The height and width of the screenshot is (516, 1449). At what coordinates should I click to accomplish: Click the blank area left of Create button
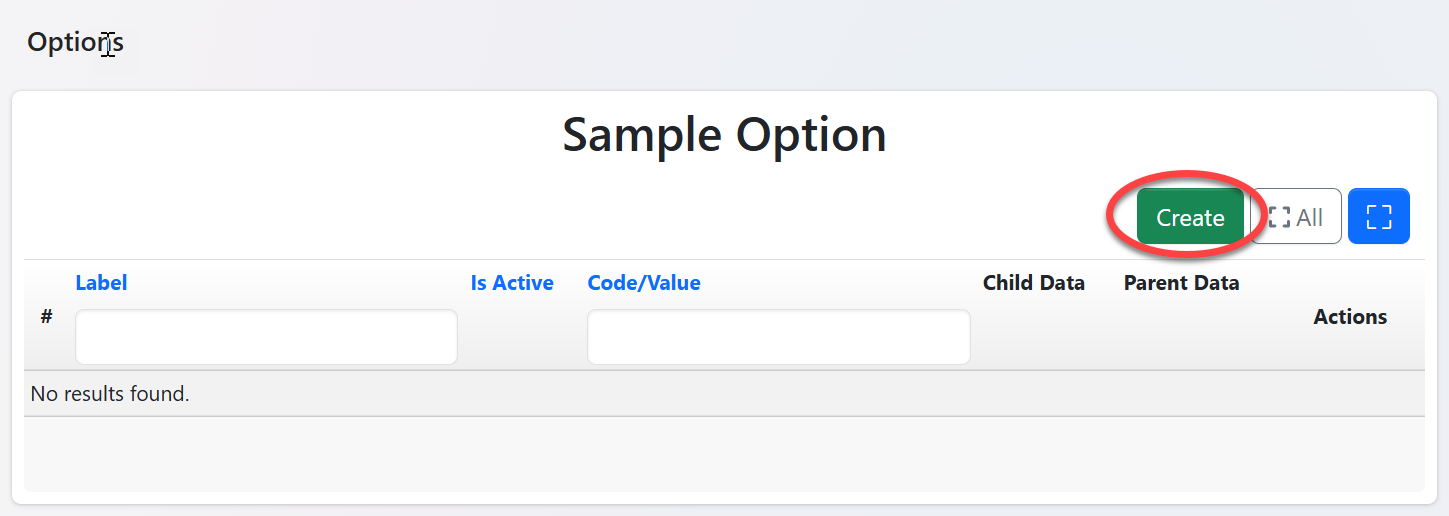tap(600, 217)
